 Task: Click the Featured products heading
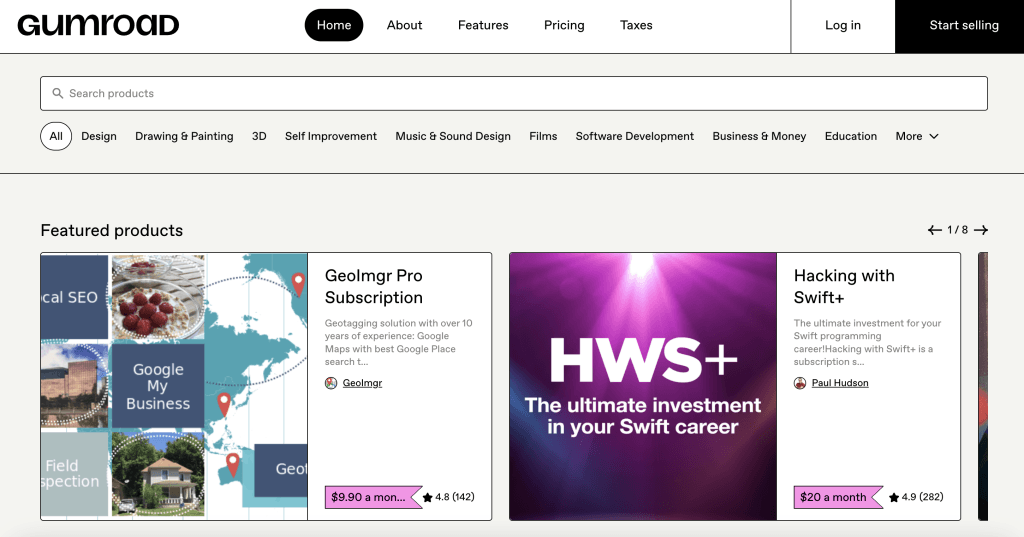tap(112, 231)
